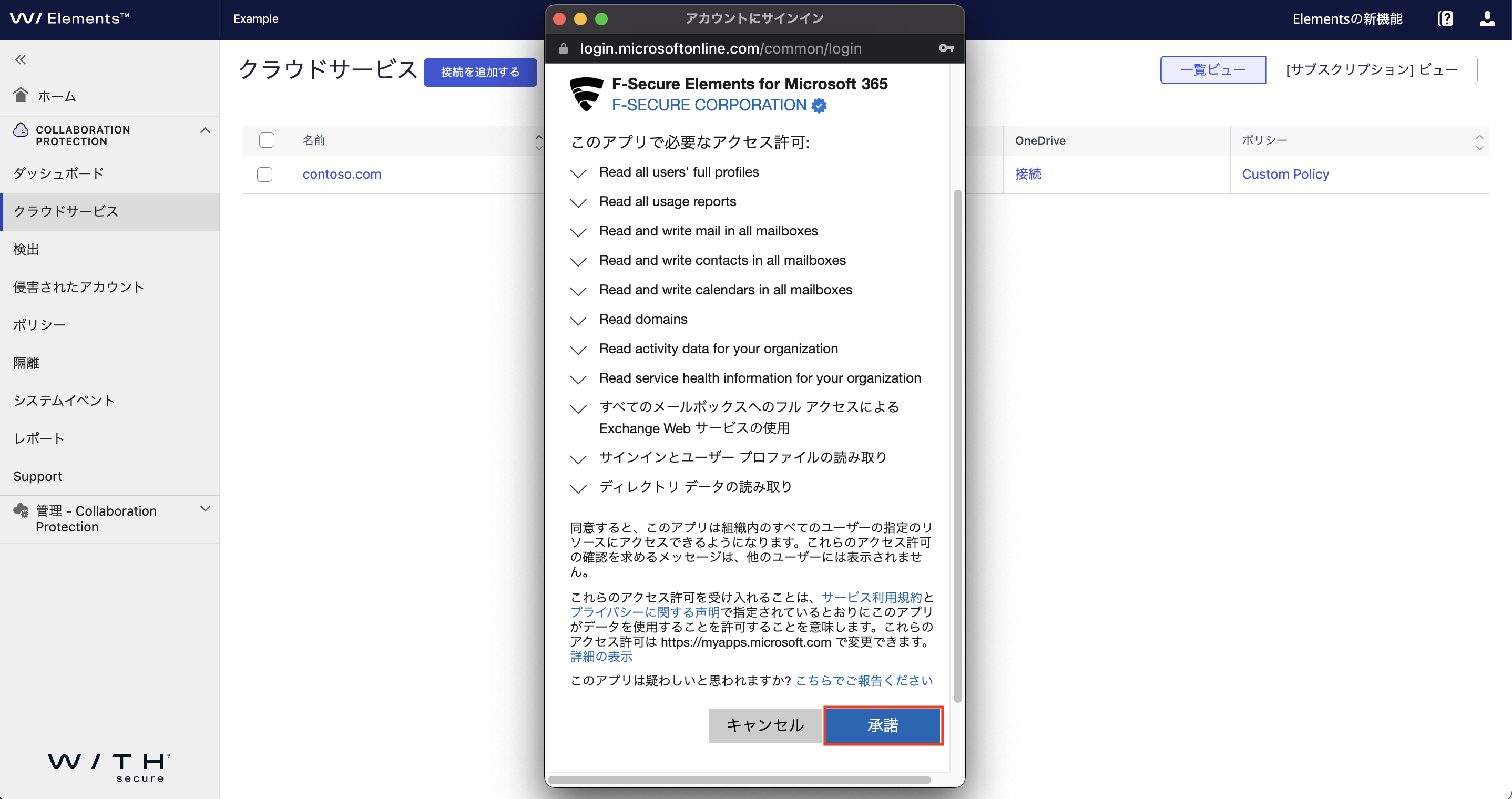The height and width of the screenshot is (799, 1512).
Task: Expand 'Read all users' full profiles' permission
Action: pyautogui.click(x=578, y=174)
